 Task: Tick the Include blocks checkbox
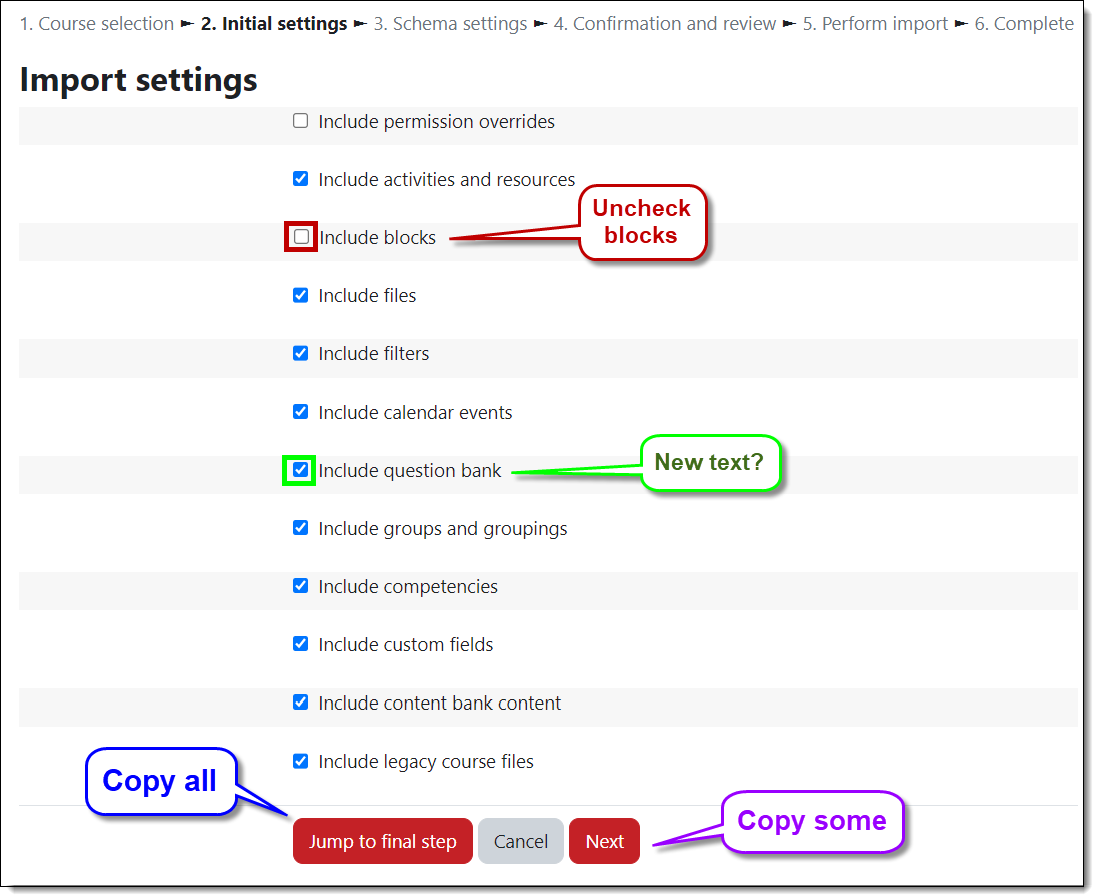pos(301,237)
